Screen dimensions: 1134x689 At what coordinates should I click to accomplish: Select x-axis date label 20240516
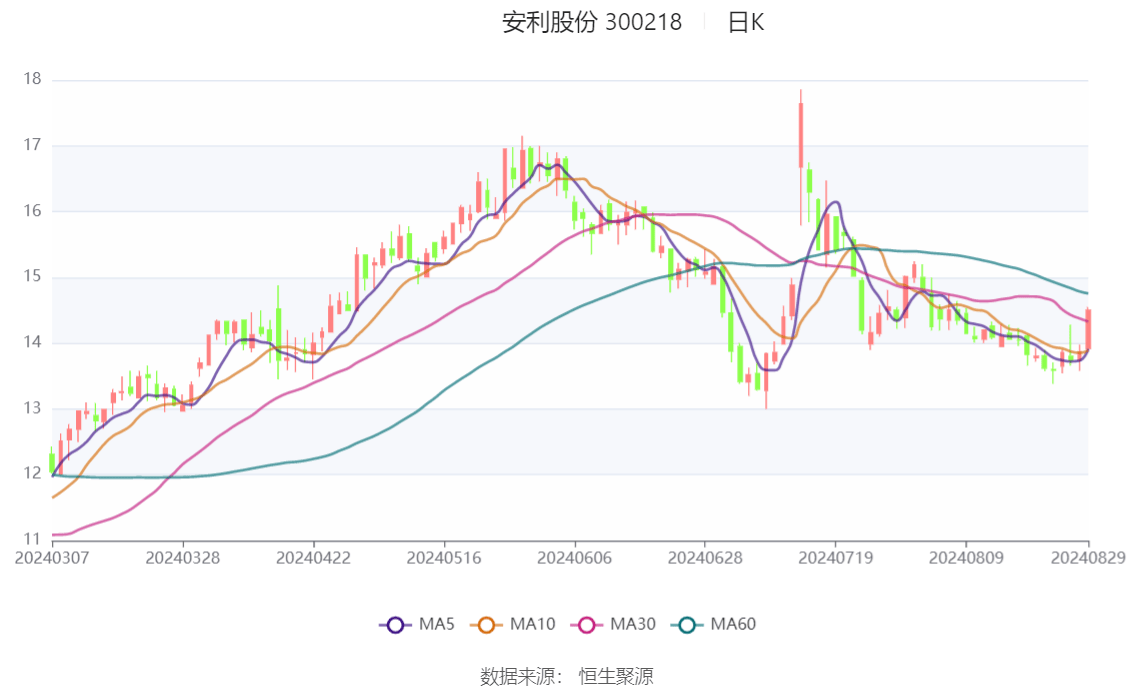click(x=444, y=558)
